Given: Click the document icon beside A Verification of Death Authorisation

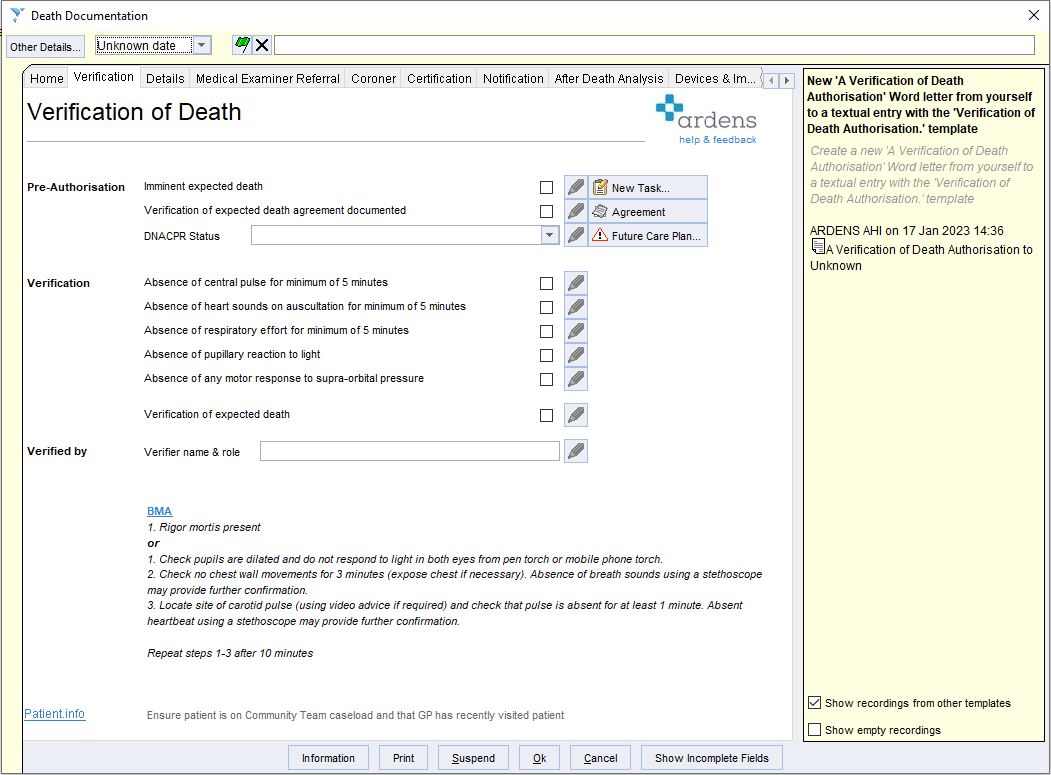Looking at the screenshot, I should click(x=818, y=247).
